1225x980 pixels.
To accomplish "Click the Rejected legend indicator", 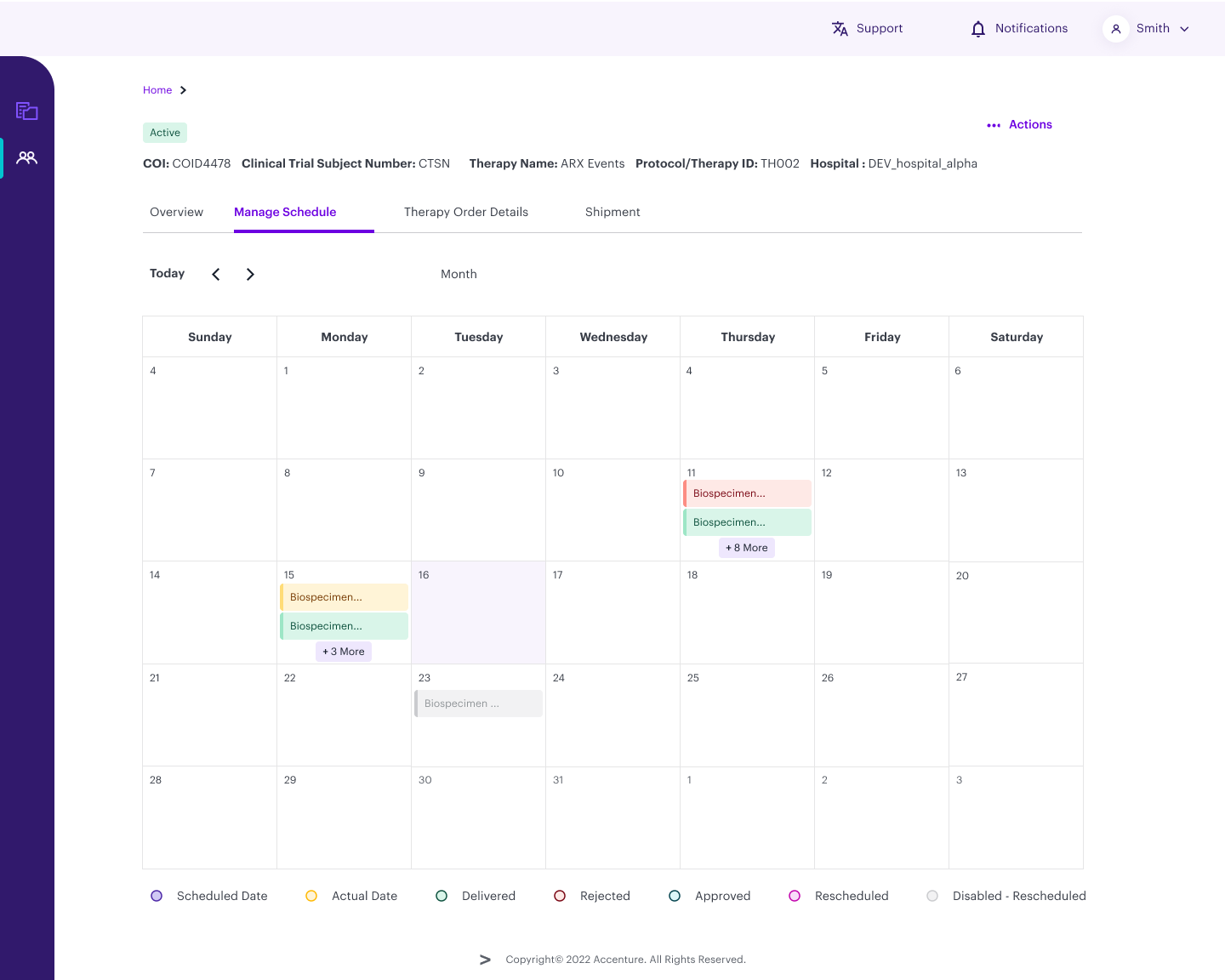I will tap(560, 896).
